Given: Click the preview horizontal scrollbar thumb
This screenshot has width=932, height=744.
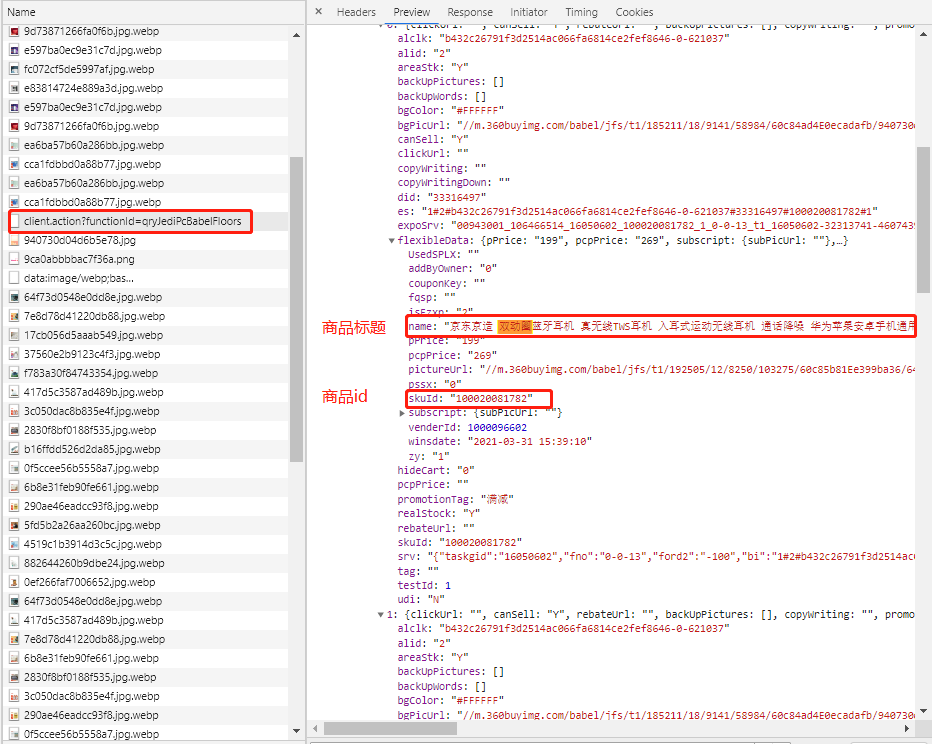Looking at the screenshot, I should [390, 728].
